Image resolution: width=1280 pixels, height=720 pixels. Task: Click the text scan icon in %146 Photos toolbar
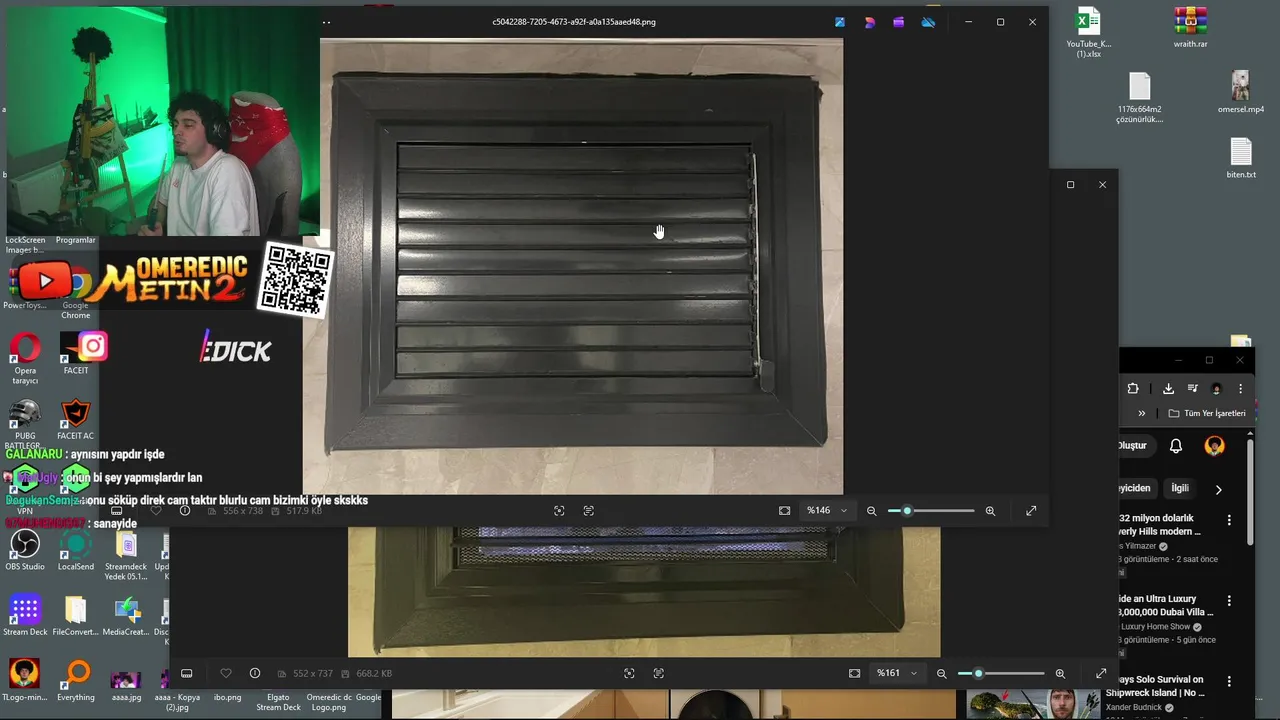589,510
